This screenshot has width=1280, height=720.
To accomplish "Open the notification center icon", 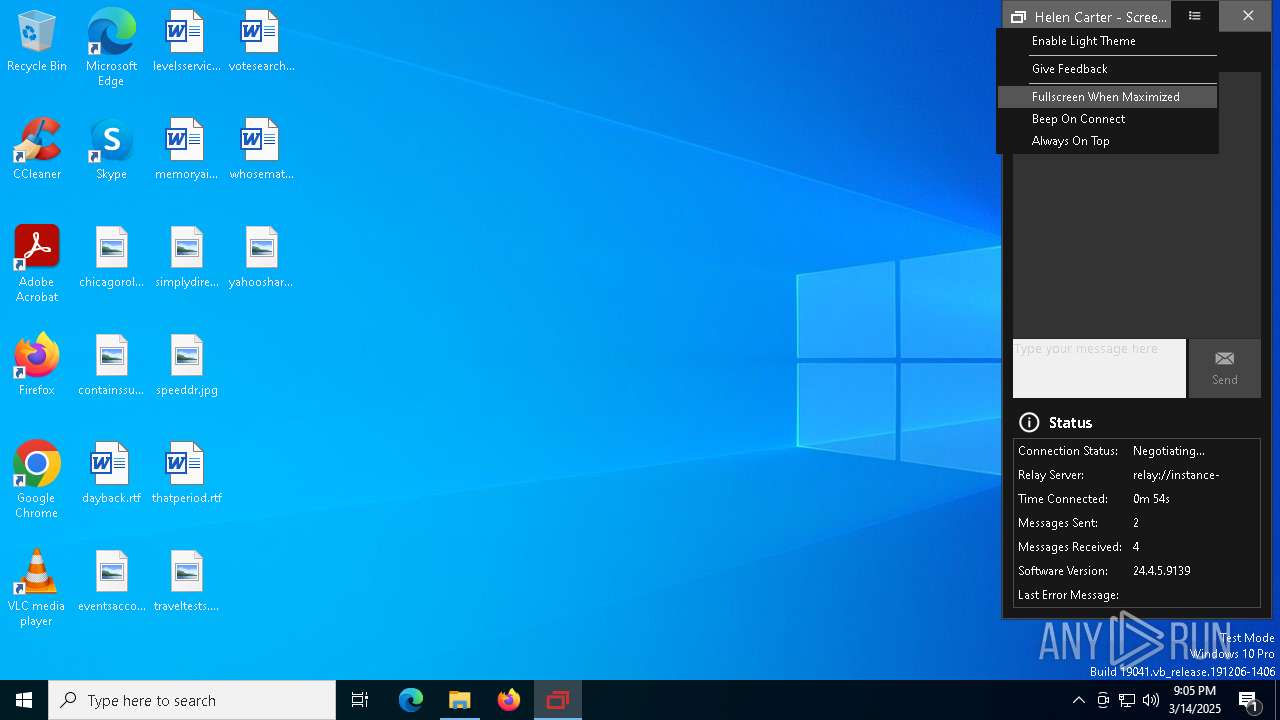I will 1249,700.
